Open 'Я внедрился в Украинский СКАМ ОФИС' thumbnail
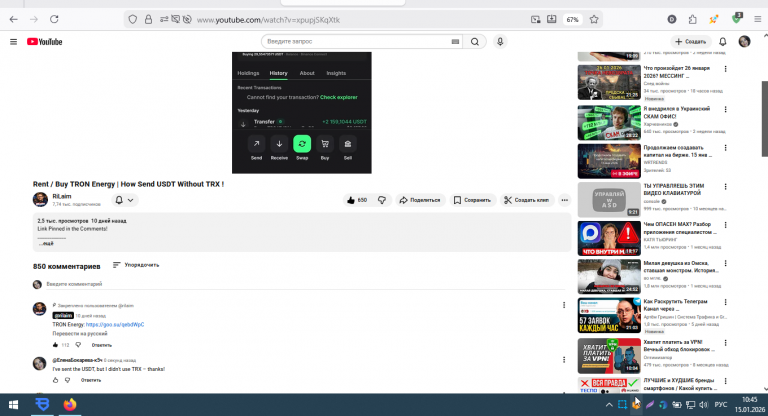 (609, 122)
